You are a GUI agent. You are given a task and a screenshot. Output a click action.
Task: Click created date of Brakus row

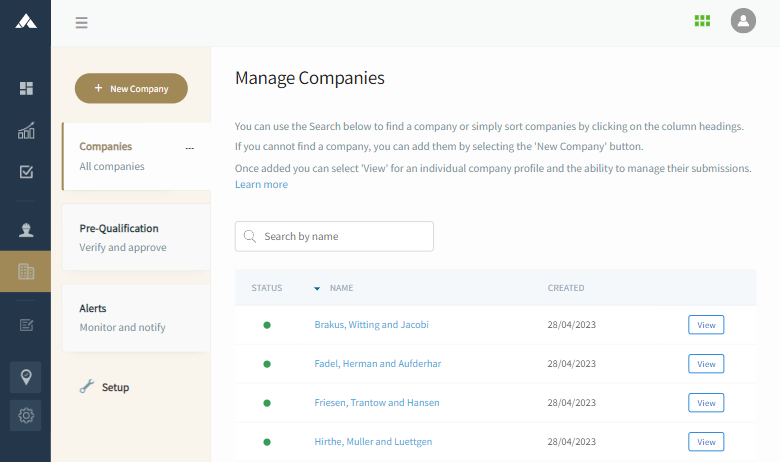coord(572,325)
